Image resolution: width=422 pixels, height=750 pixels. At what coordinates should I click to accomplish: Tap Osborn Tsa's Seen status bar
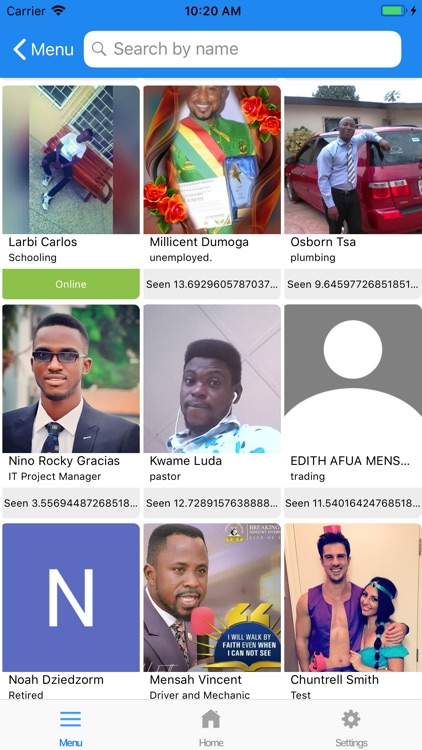click(353, 284)
